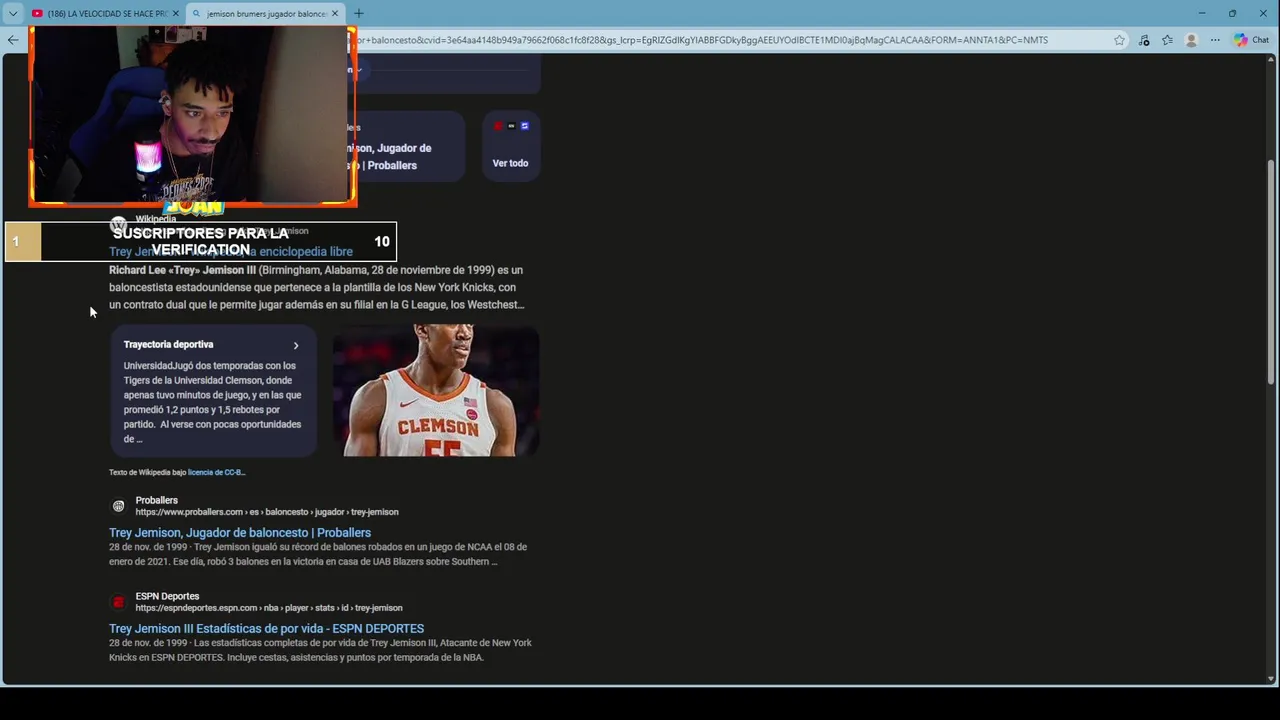Click the page vertical scrollbar thumb
Screen dimensions: 1280x720
tap(1272, 270)
